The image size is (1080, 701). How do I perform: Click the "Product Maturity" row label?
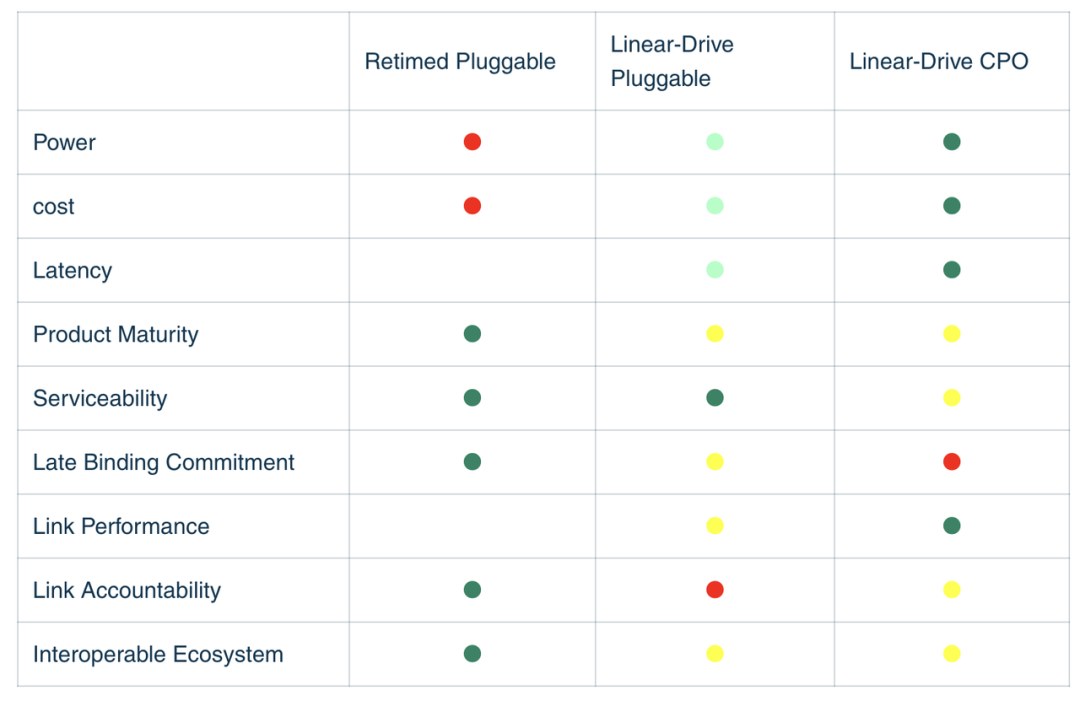116,334
